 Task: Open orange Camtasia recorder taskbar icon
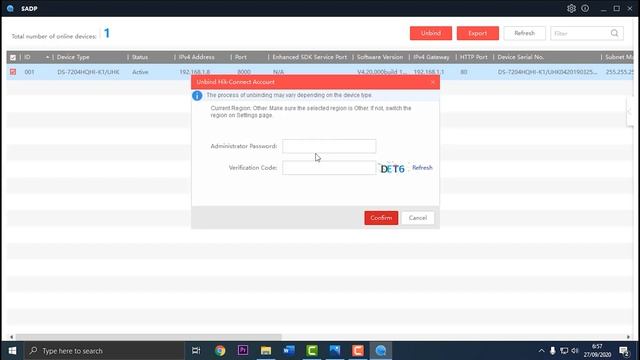pyautogui.click(x=358, y=351)
